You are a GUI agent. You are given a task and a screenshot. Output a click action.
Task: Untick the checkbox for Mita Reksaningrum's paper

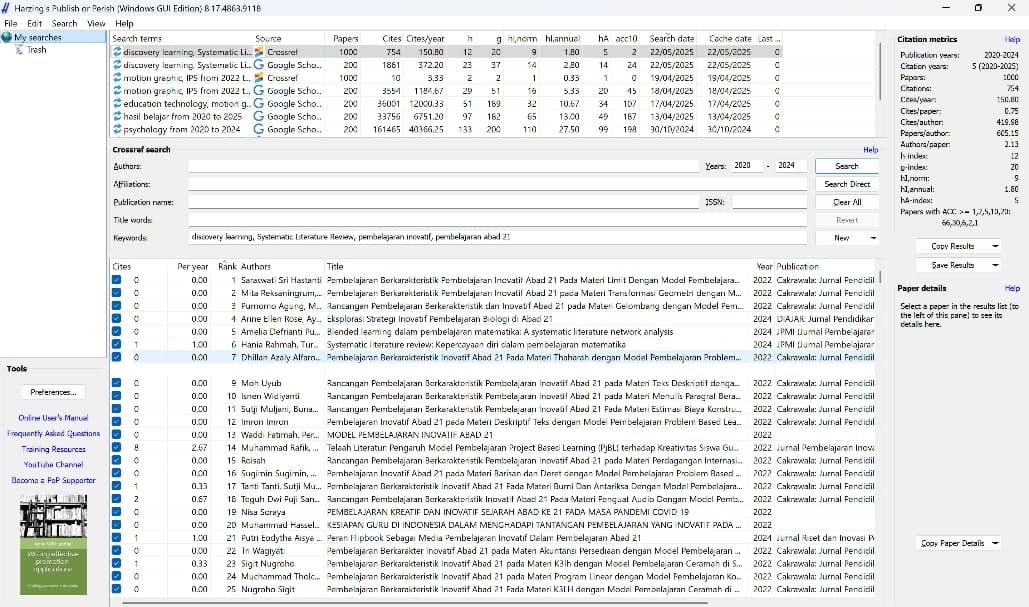tap(117, 293)
